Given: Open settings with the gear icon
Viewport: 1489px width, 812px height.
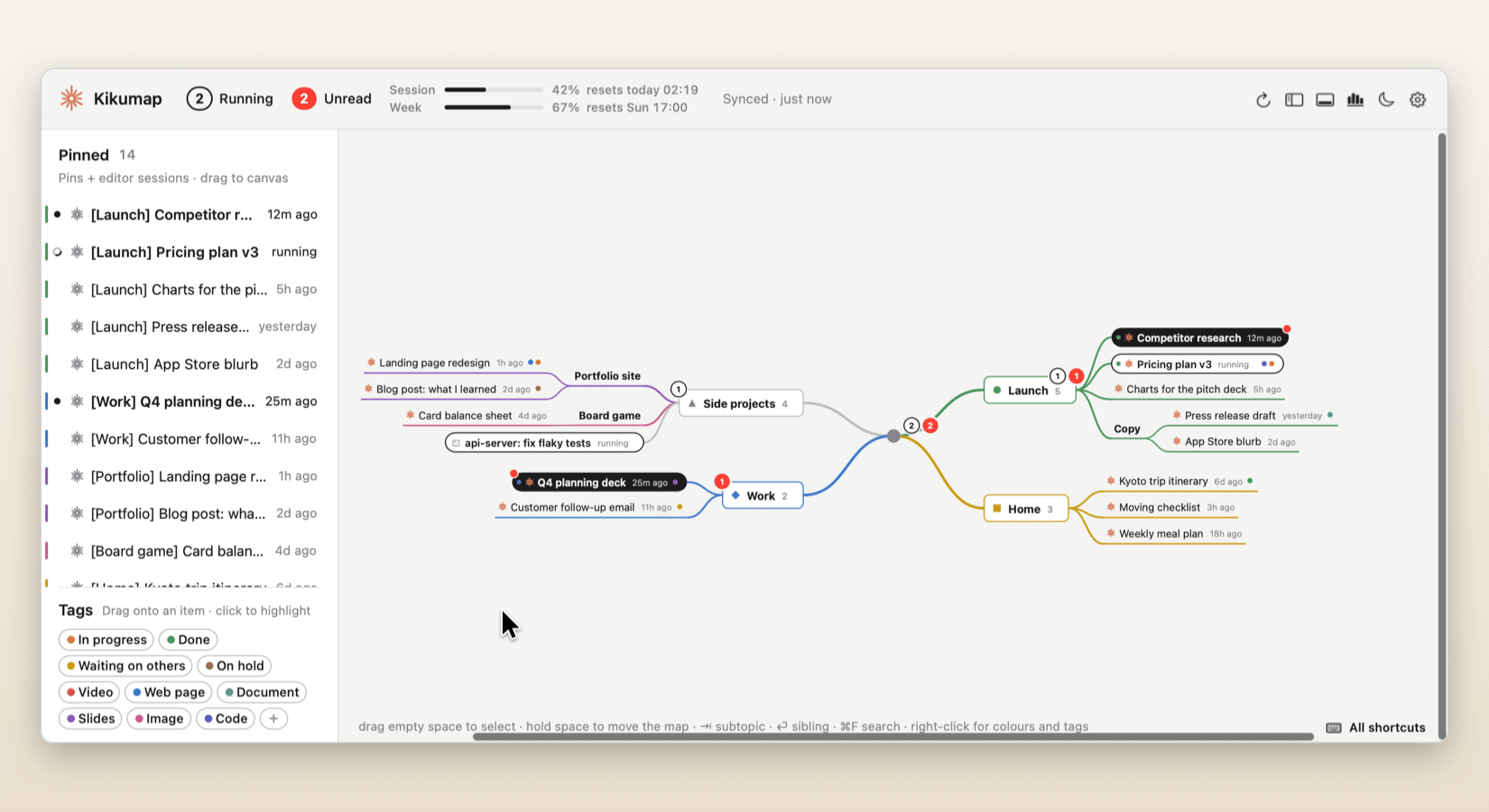Looking at the screenshot, I should [1418, 100].
